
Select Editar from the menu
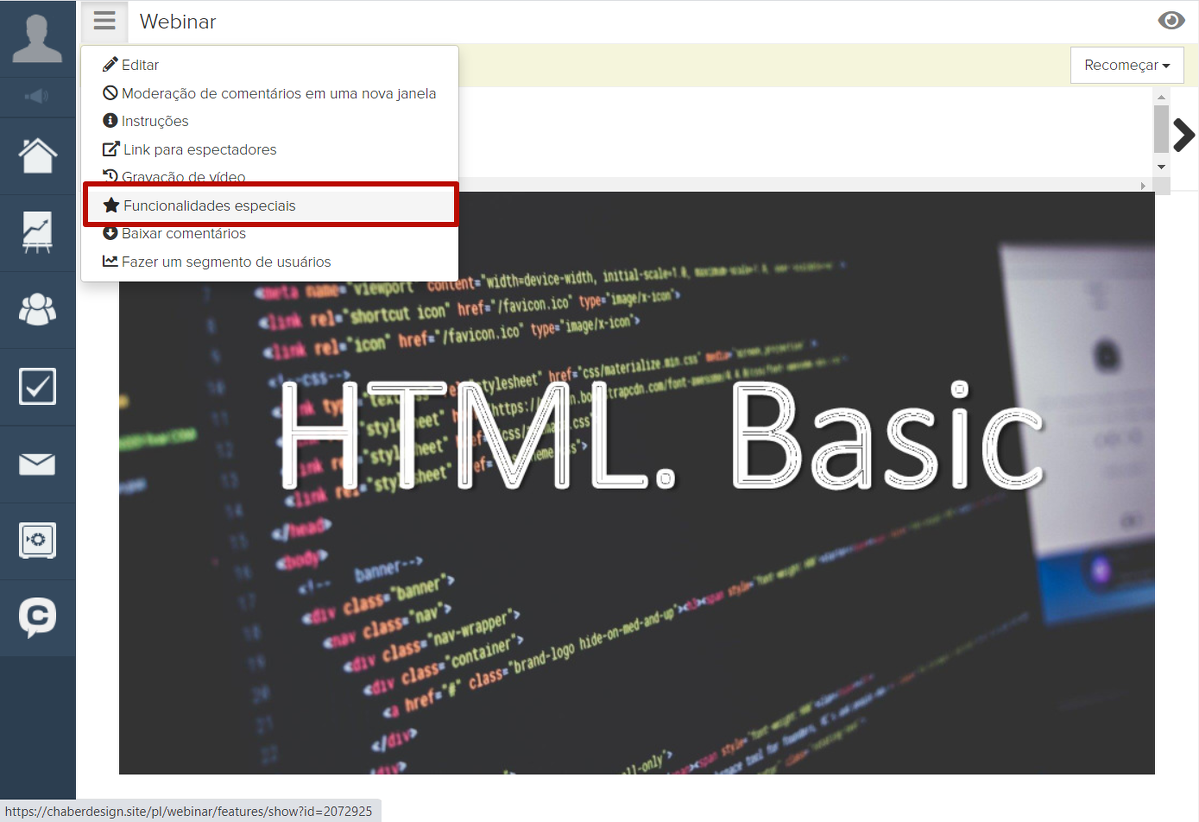[x=140, y=65]
